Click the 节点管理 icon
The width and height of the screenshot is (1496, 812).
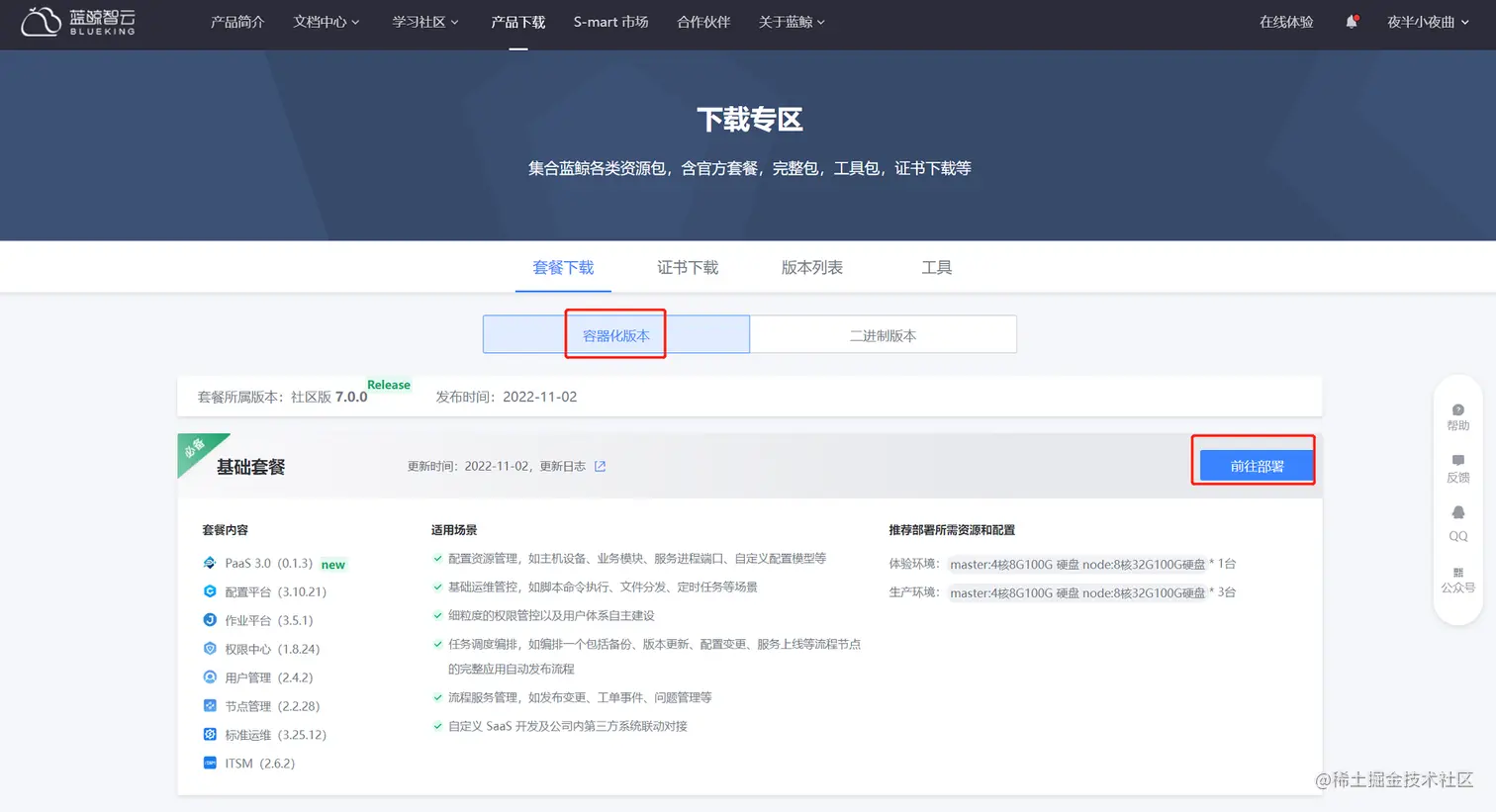click(210, 706)
